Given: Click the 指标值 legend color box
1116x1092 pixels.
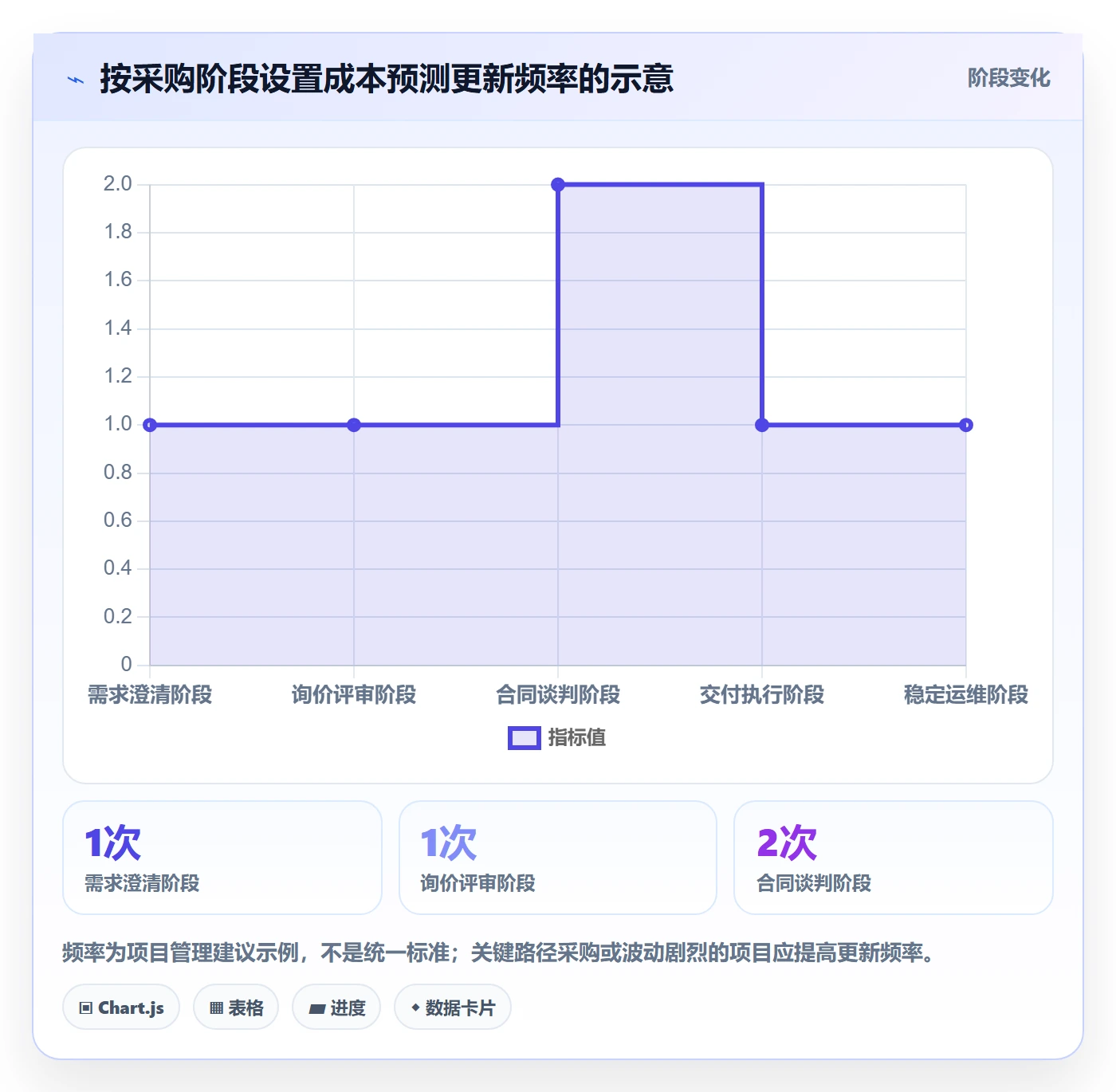Looking at the screenshot, I should pos(525,738).
